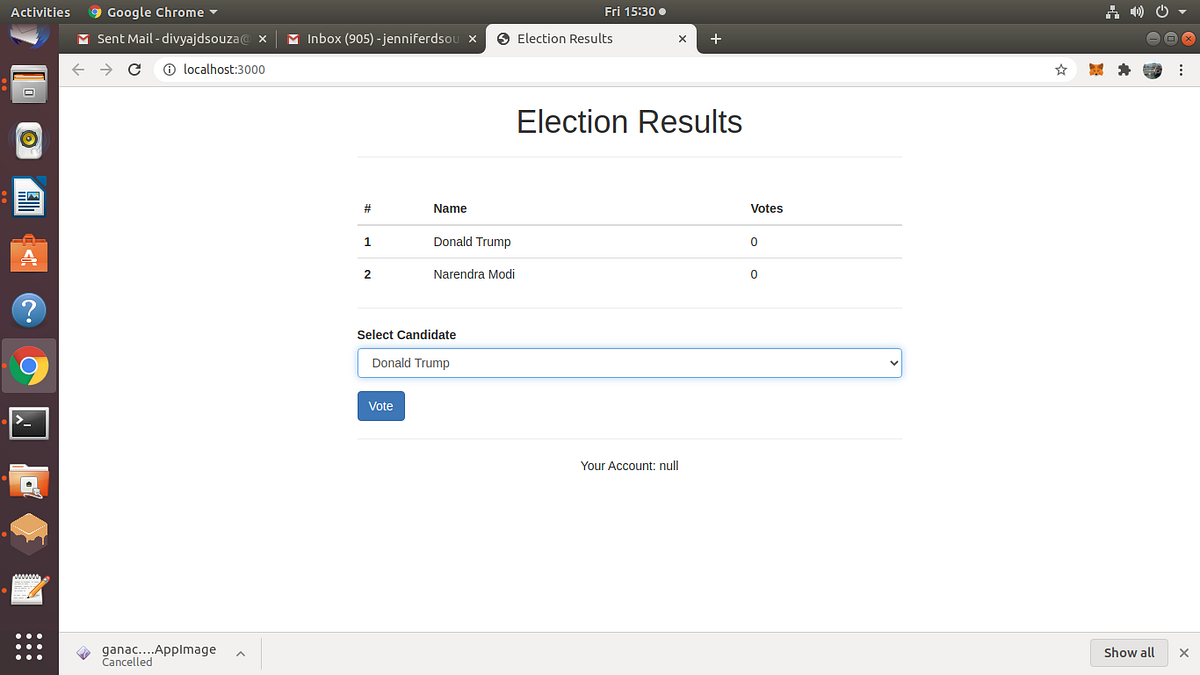The image size is (1200, 675).
Task: Open Google Chrome menu in top bar
Action: tap(152, 11)
